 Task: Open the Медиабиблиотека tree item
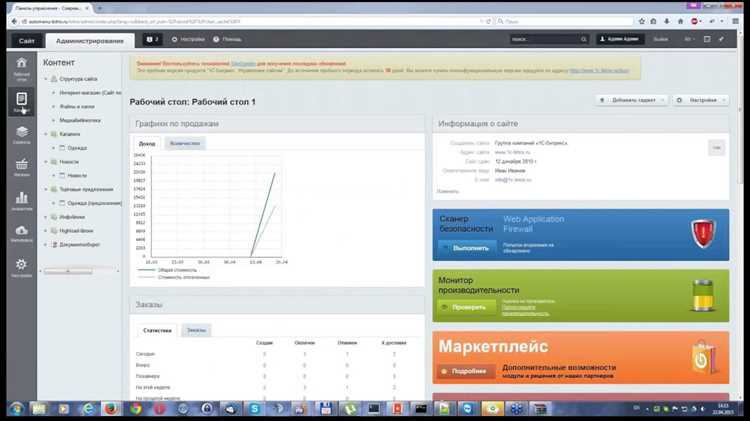click(x=80, y=121)
